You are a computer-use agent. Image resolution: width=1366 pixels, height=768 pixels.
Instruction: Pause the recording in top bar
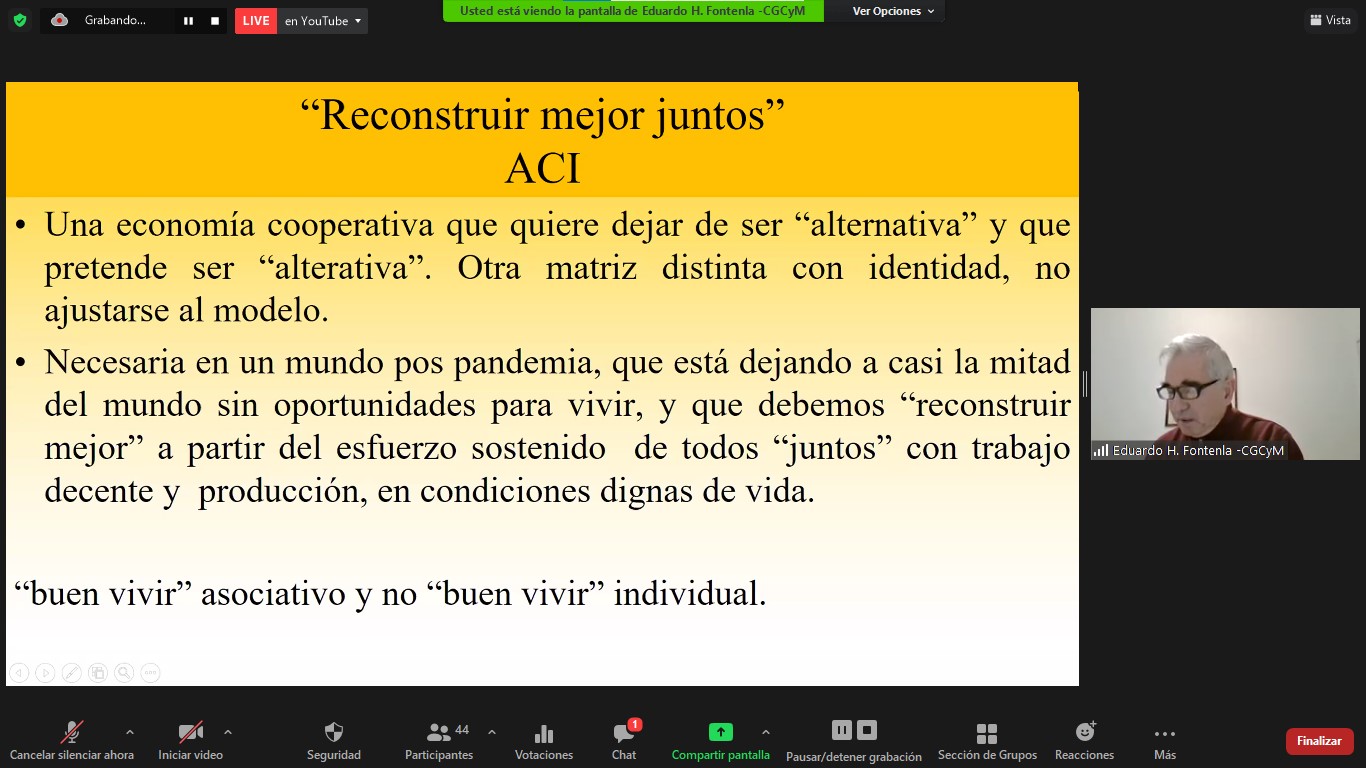(x=188, y=21)
